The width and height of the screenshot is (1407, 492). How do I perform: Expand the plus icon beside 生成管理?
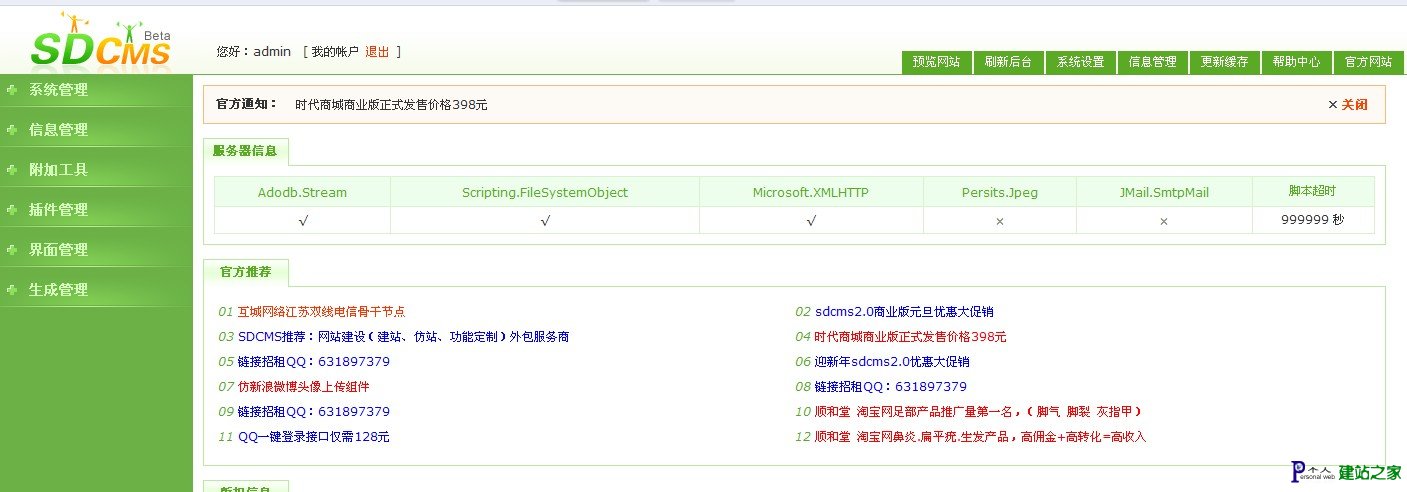pyautogui.click(x=12, y=289)
